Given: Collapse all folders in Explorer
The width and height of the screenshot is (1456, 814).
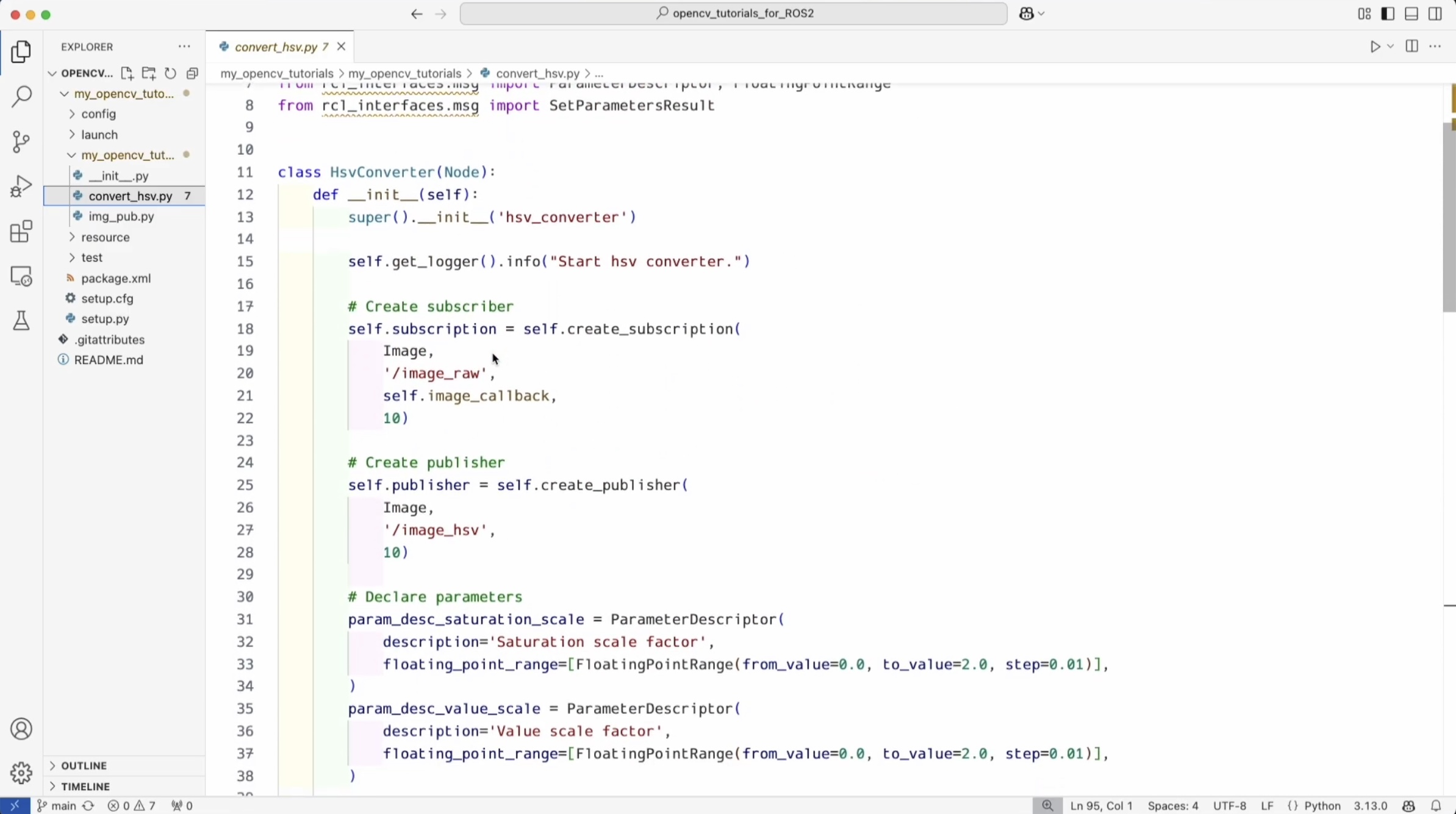Looking at the screenshot, I should tap(193, 73).
